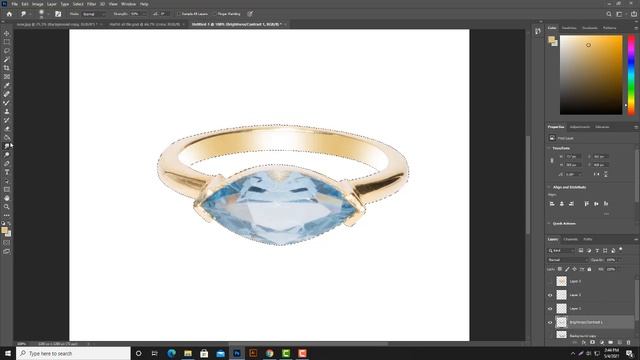Show the hidden top layer visibility
The image size is (640, 360).
[x=550, y=281]
